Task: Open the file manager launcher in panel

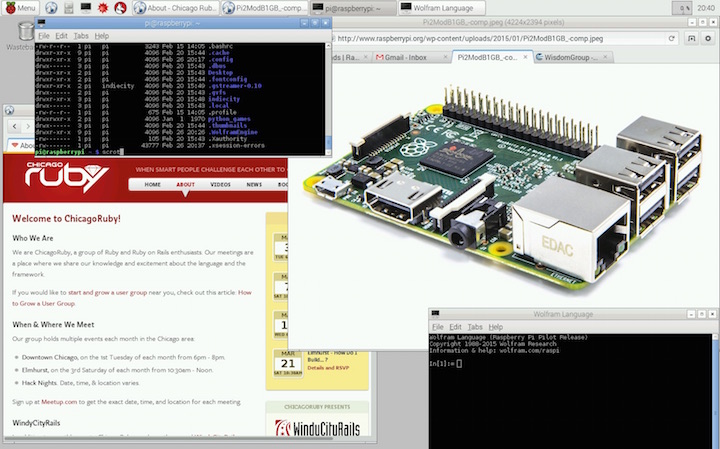Action: click(x=68, y=8)
